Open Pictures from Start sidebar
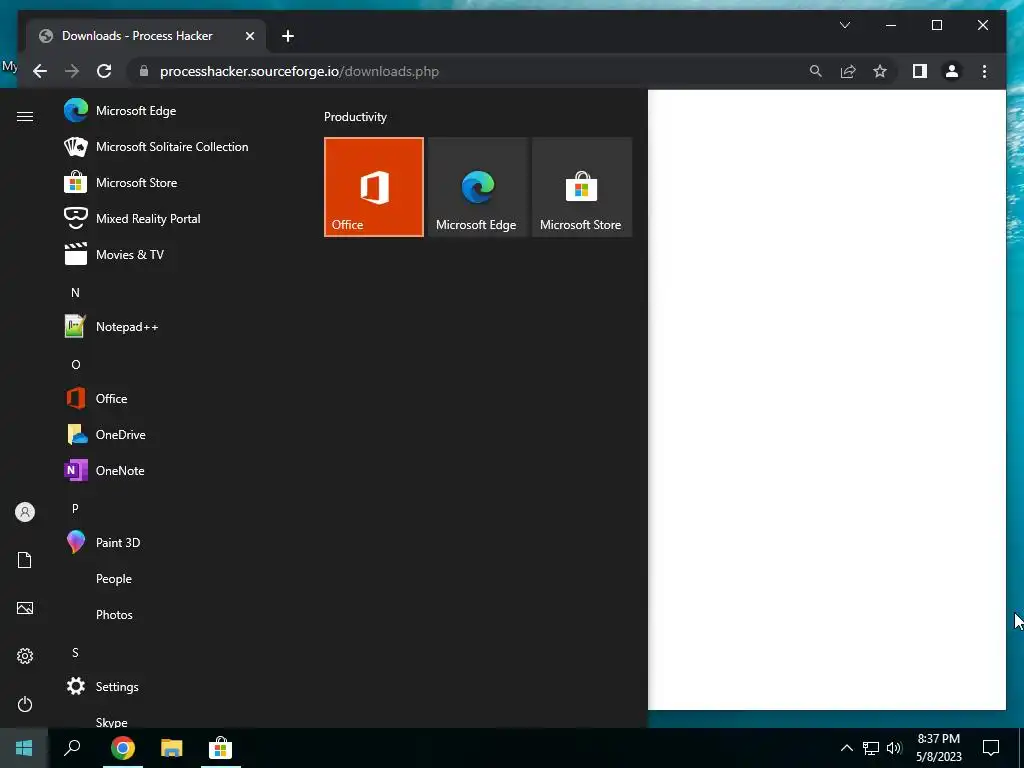The width and height of the screenshot is (1024, 768). pyautogui.click(x=25, y=608)
